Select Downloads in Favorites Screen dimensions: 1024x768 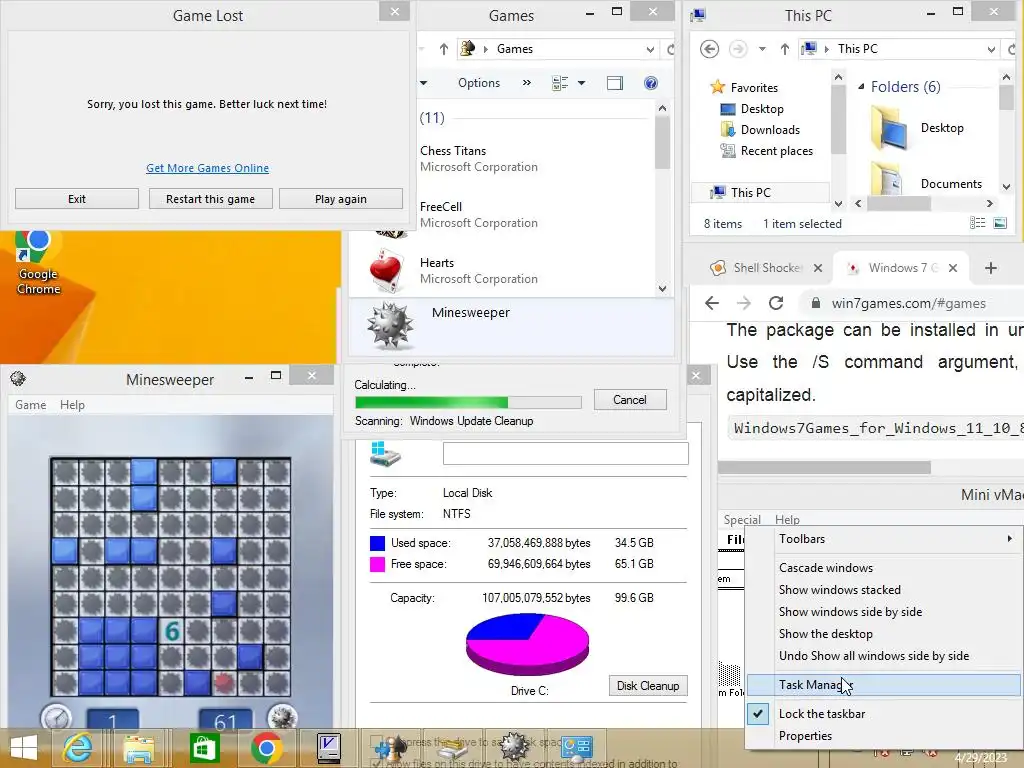(770, 130)
